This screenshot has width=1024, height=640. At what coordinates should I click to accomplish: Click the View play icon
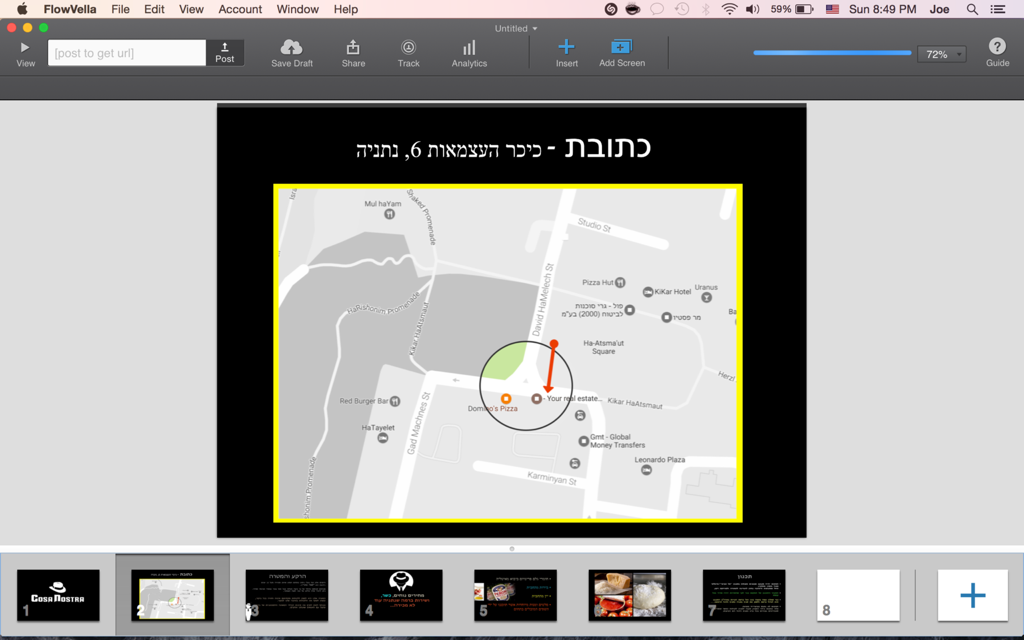25,47
